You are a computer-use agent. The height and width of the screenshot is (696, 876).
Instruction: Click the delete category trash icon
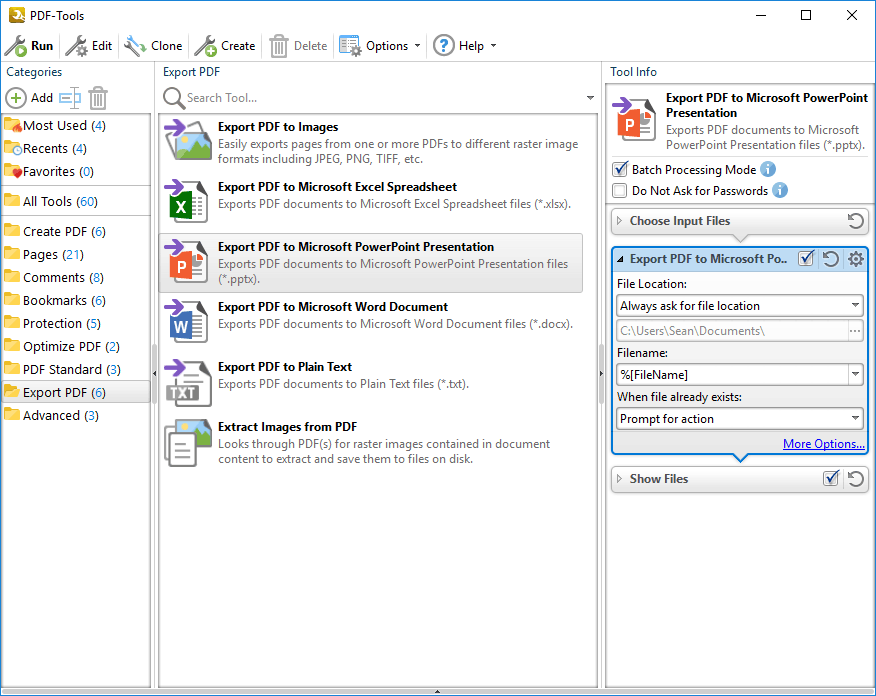[98, 98]
